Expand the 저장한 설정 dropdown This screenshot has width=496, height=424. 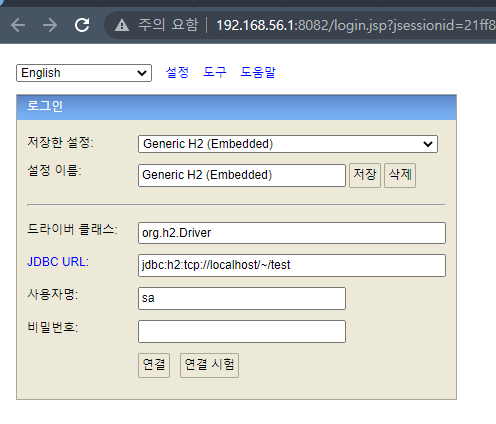(x=288, y=144)
